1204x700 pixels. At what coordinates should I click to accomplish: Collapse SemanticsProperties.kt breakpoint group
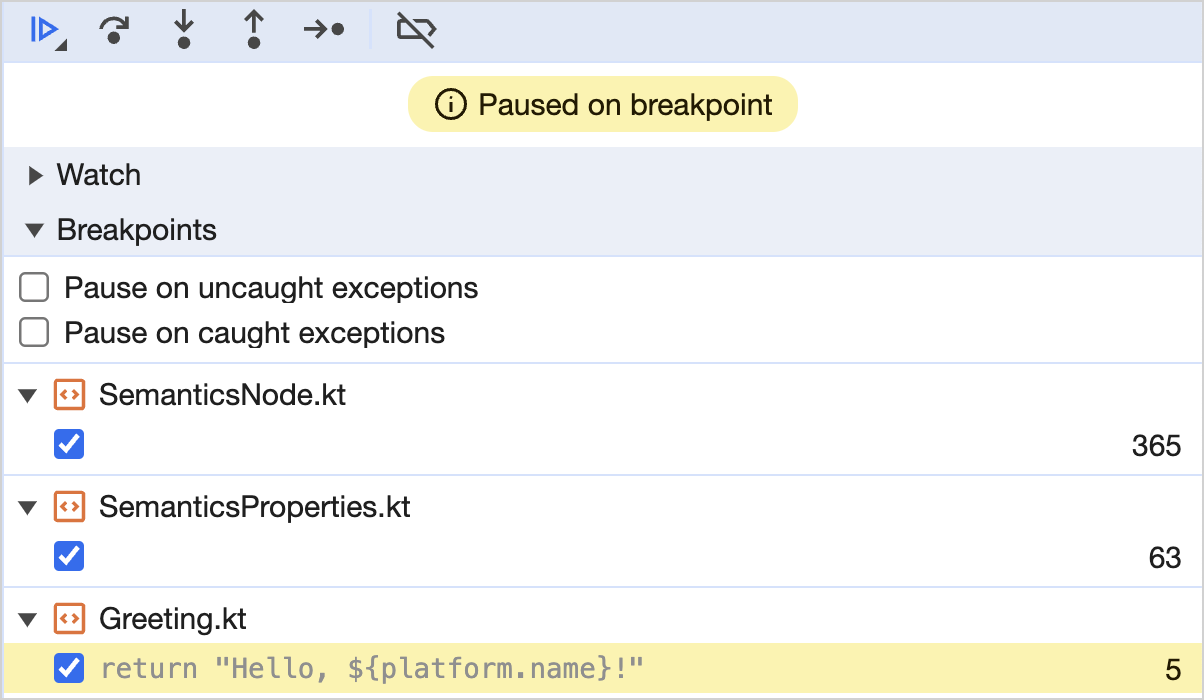click(x=27, y=508)
